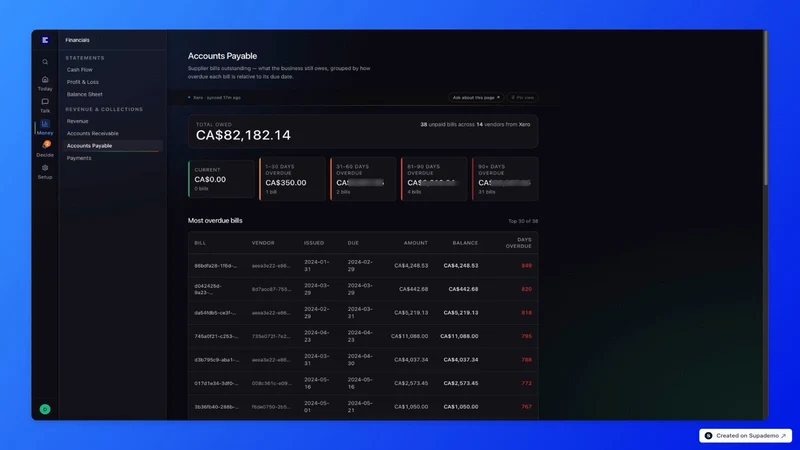Open the Balance Sheet page

tap(85, 94)
